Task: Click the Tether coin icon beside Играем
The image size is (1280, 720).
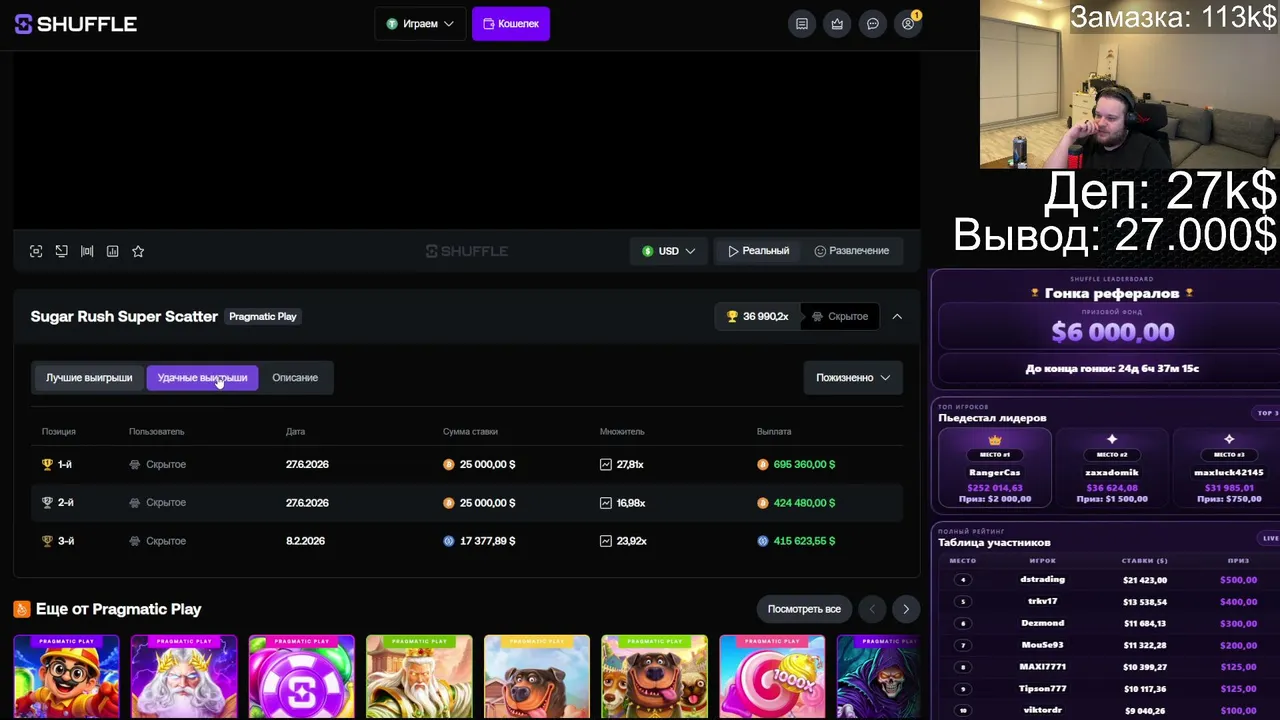Action: [392, 24]
